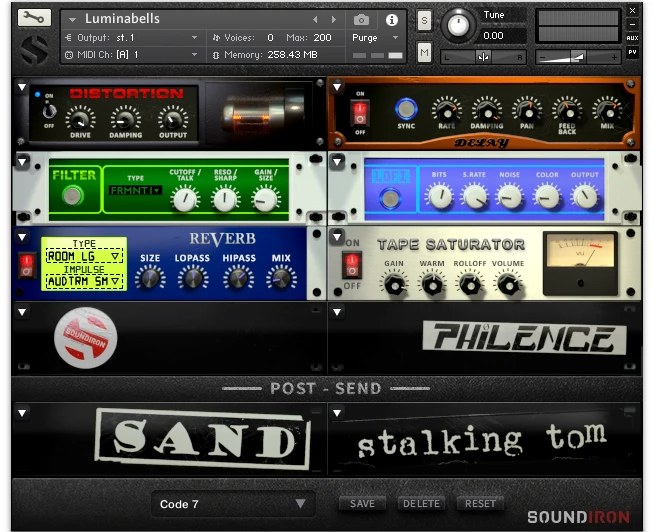
Task: Toggle the Delay Sync button
Action: coord(406,109)
